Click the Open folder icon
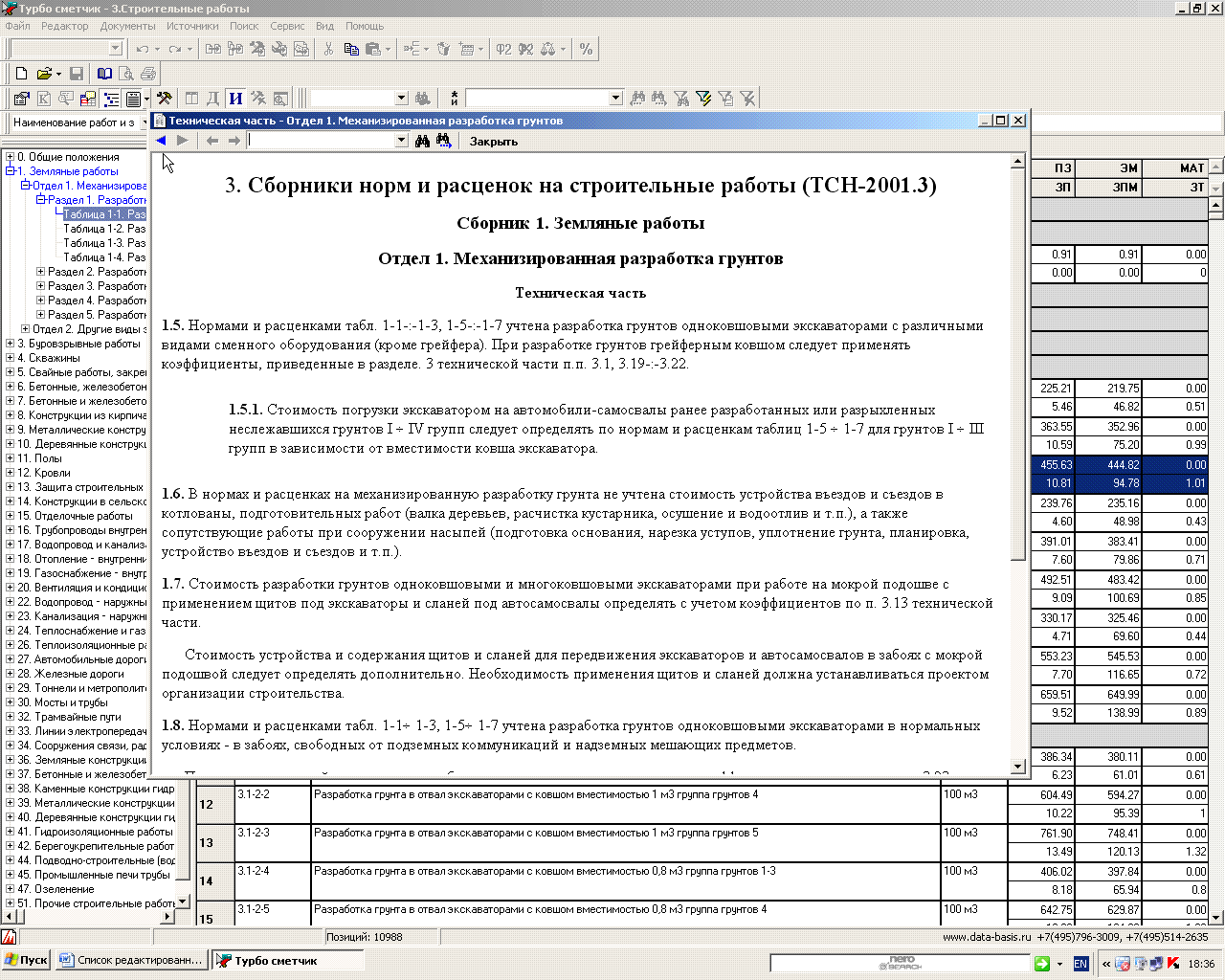The image size is (1225, 980). [44, 74]
